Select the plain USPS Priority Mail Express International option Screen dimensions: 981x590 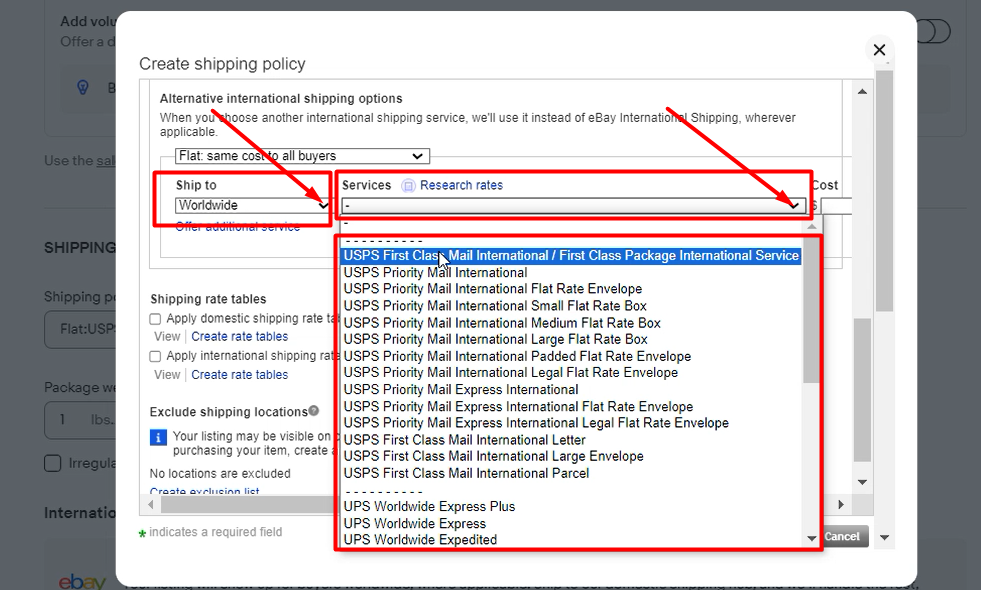click(461, 389)
